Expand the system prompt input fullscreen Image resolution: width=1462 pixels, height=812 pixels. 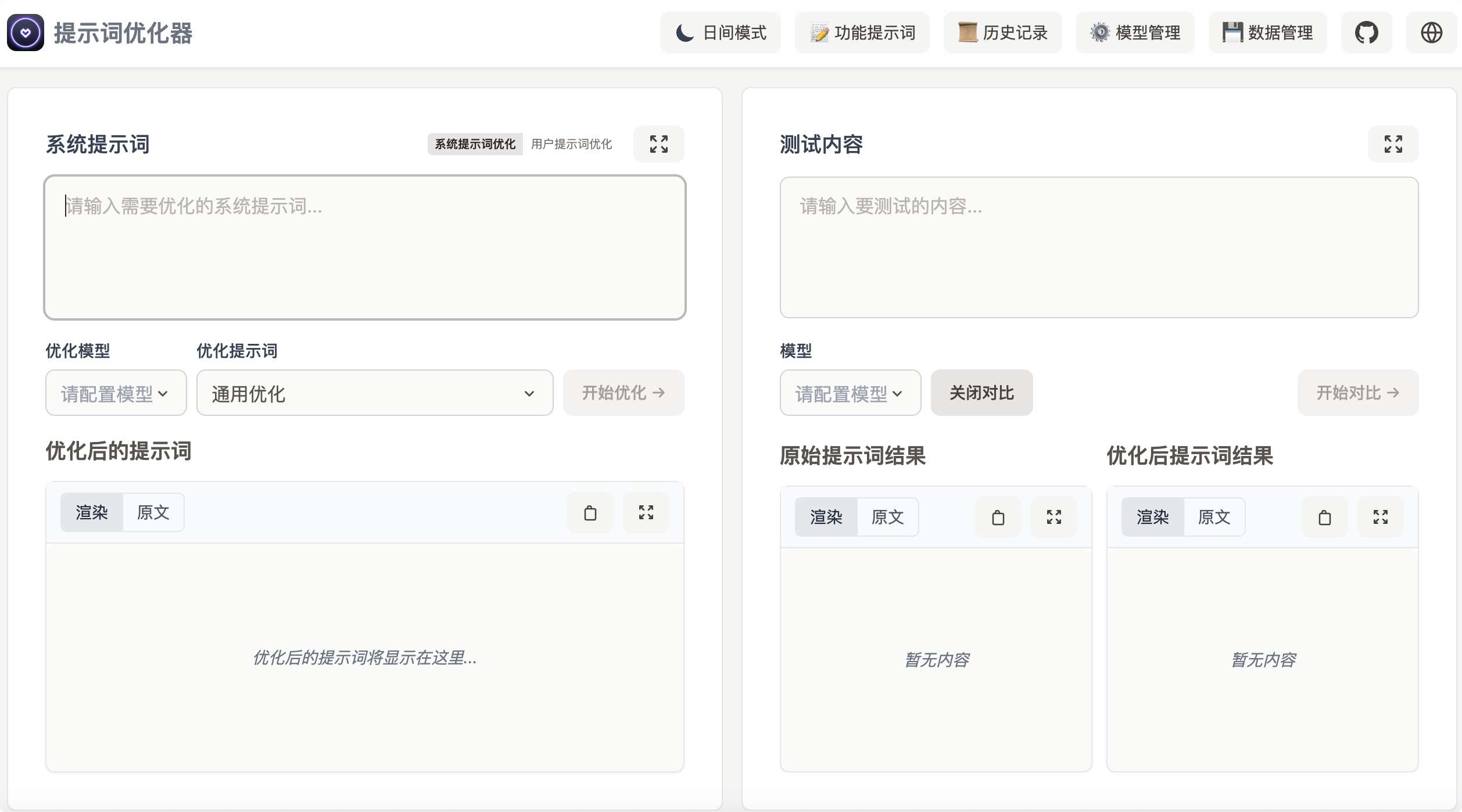[x=658, y=144]
